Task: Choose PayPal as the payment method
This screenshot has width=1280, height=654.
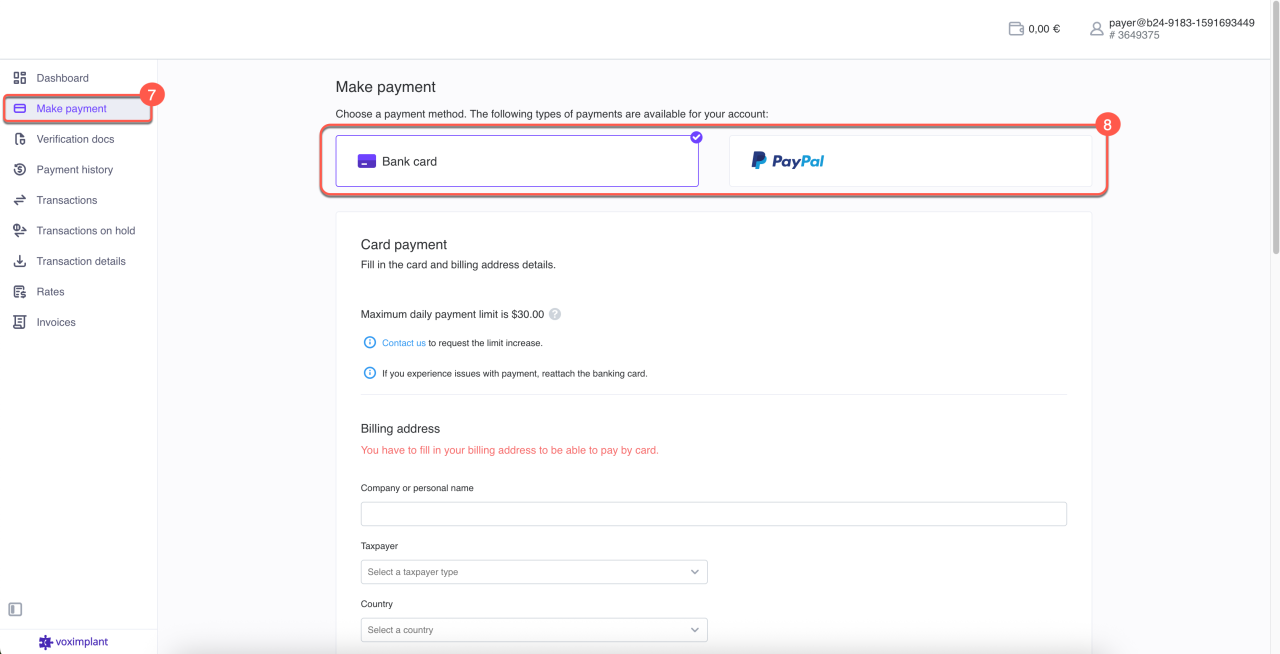Action: (x=910, y=161)
